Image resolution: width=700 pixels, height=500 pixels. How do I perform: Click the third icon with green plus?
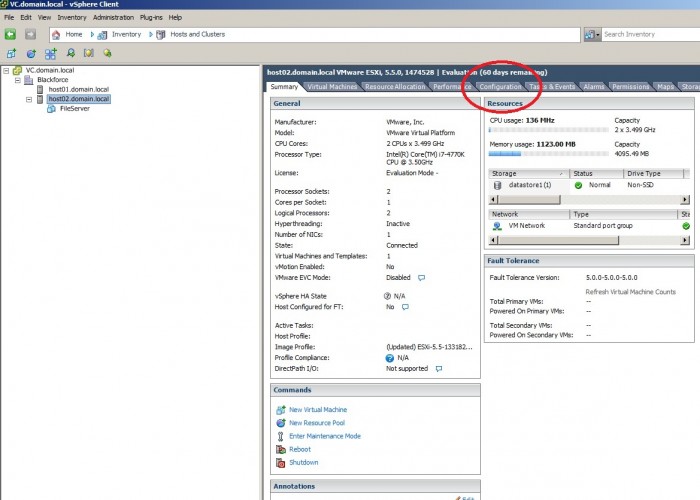[x=50, y=54]
